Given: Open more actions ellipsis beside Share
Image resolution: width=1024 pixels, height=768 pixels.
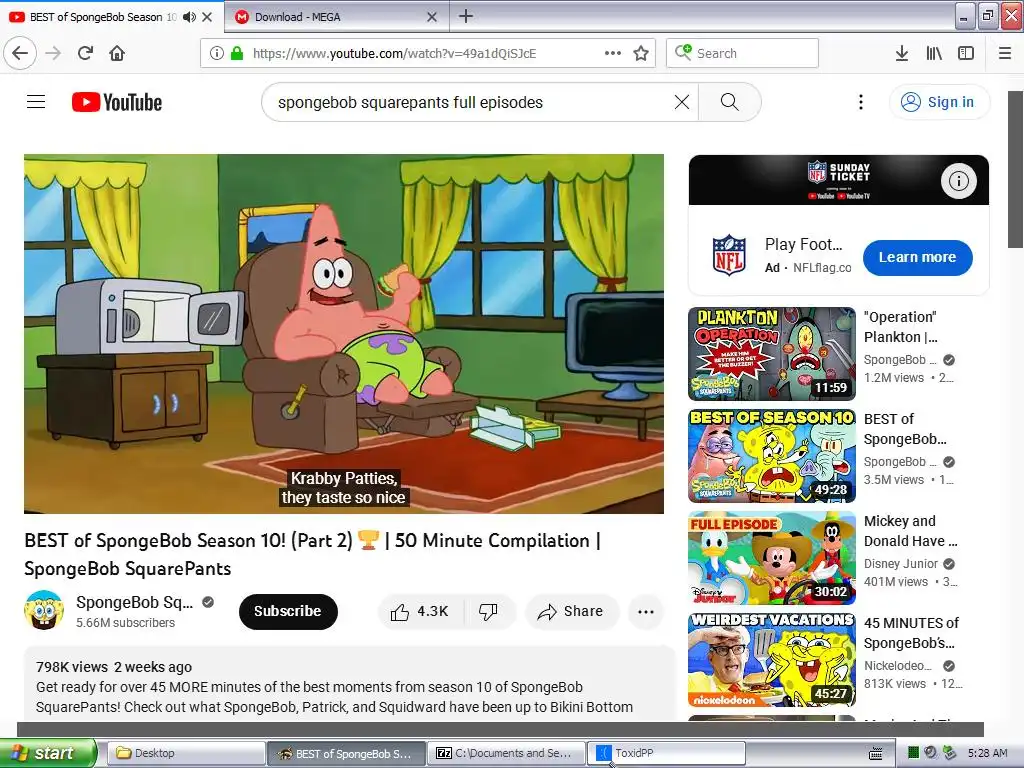Looking at the screenshot, I should pyautogui.click(x=646, y=611).
